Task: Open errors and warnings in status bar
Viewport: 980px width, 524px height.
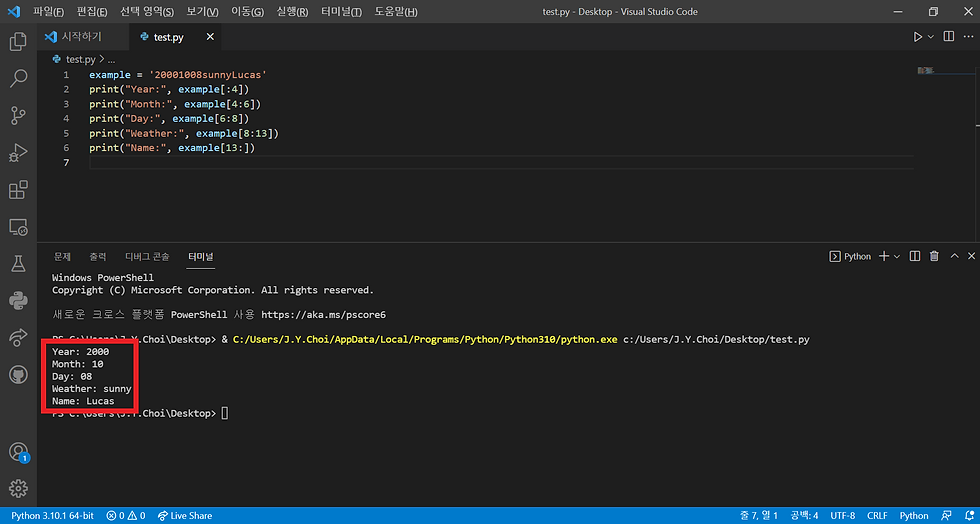Action: coord(126,516)
